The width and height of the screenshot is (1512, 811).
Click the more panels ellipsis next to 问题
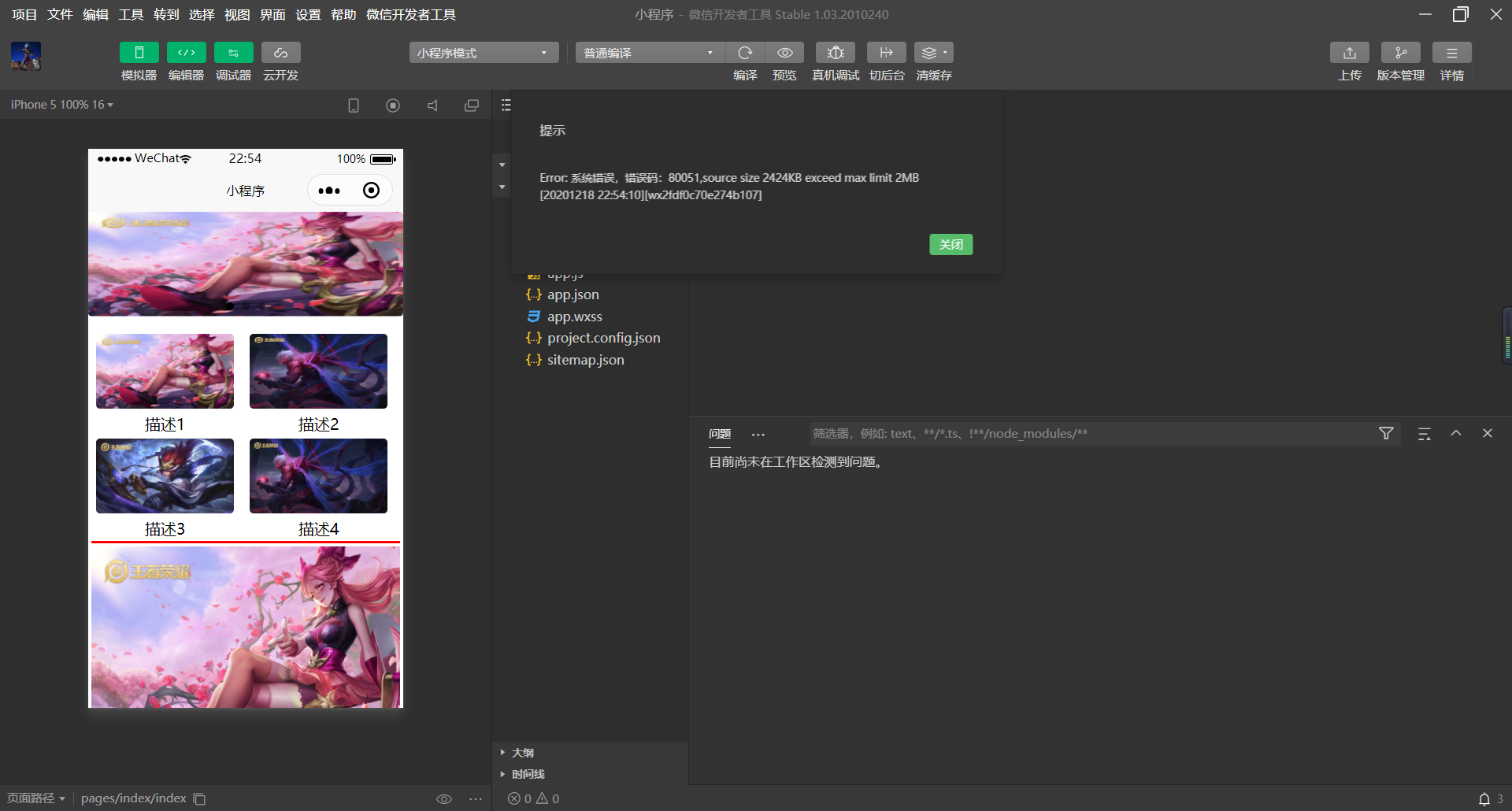758,435
